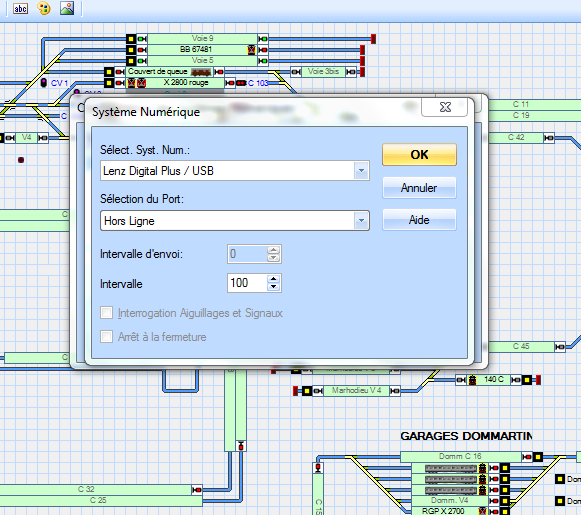581x515 pixels.
Task: Select the abc text tool in toolbar
Action: pos(20,8)
